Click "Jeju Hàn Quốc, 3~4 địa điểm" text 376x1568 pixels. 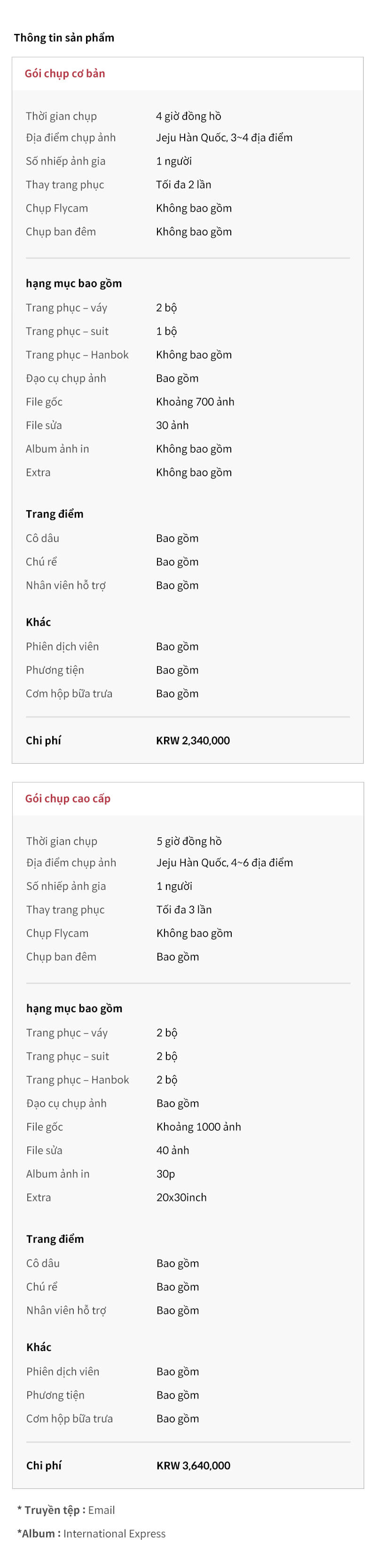(x=224, y=137)
